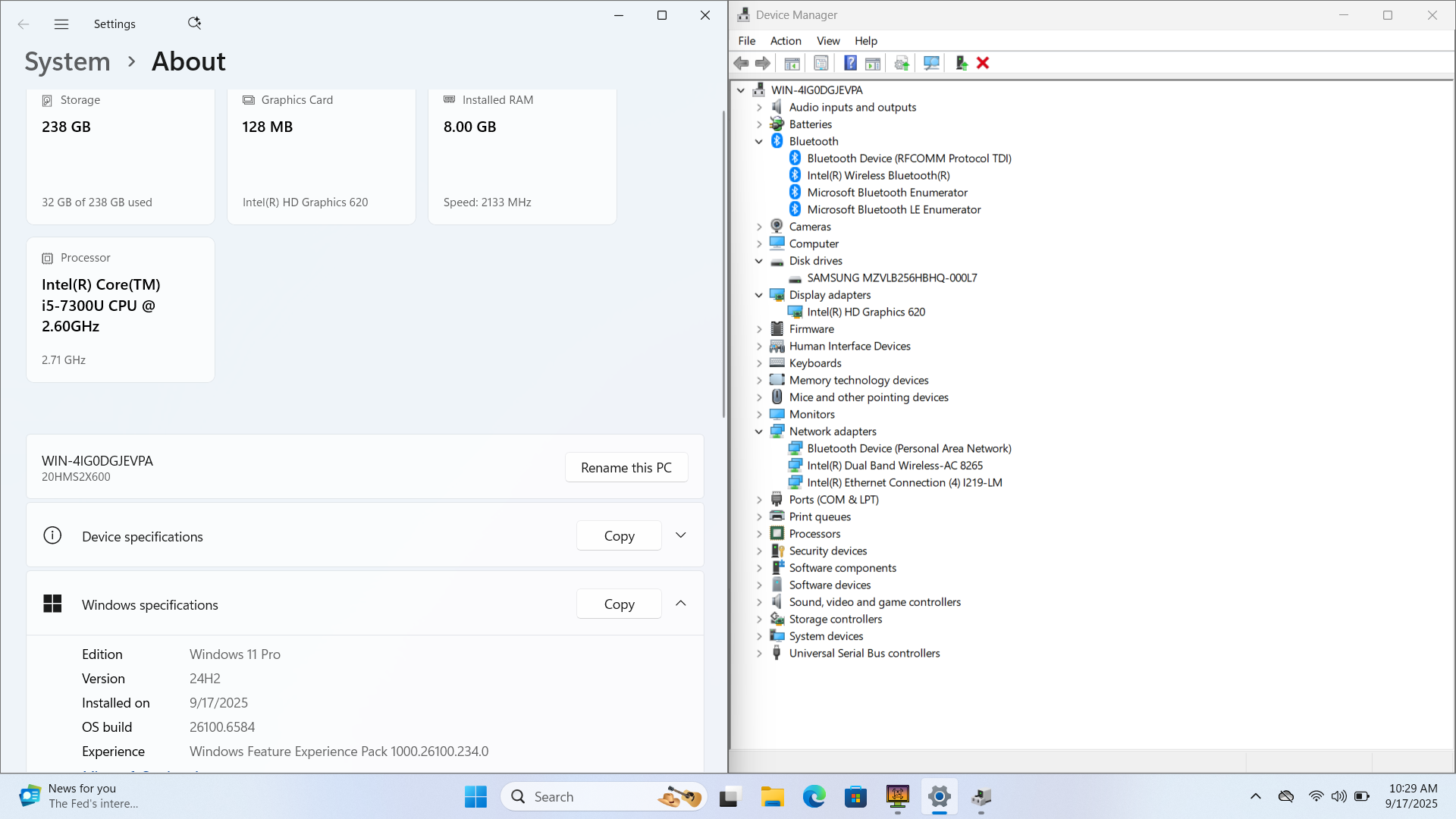The width and height of the screenshot is (1456, 819).
Task: Click Rename this PC button
Action: [626, 467]
